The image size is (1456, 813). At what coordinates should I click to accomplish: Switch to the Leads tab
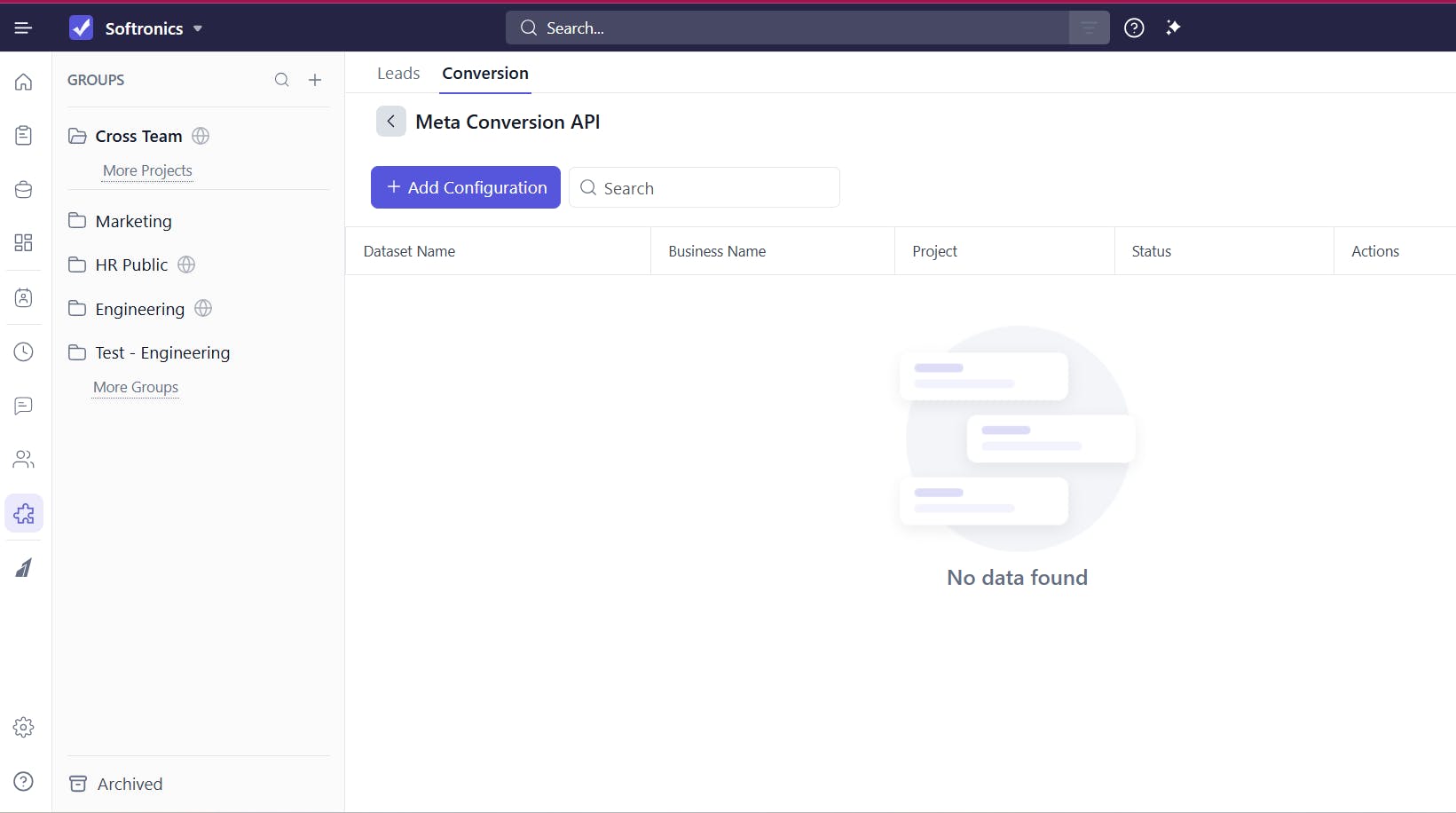point(397,74)
